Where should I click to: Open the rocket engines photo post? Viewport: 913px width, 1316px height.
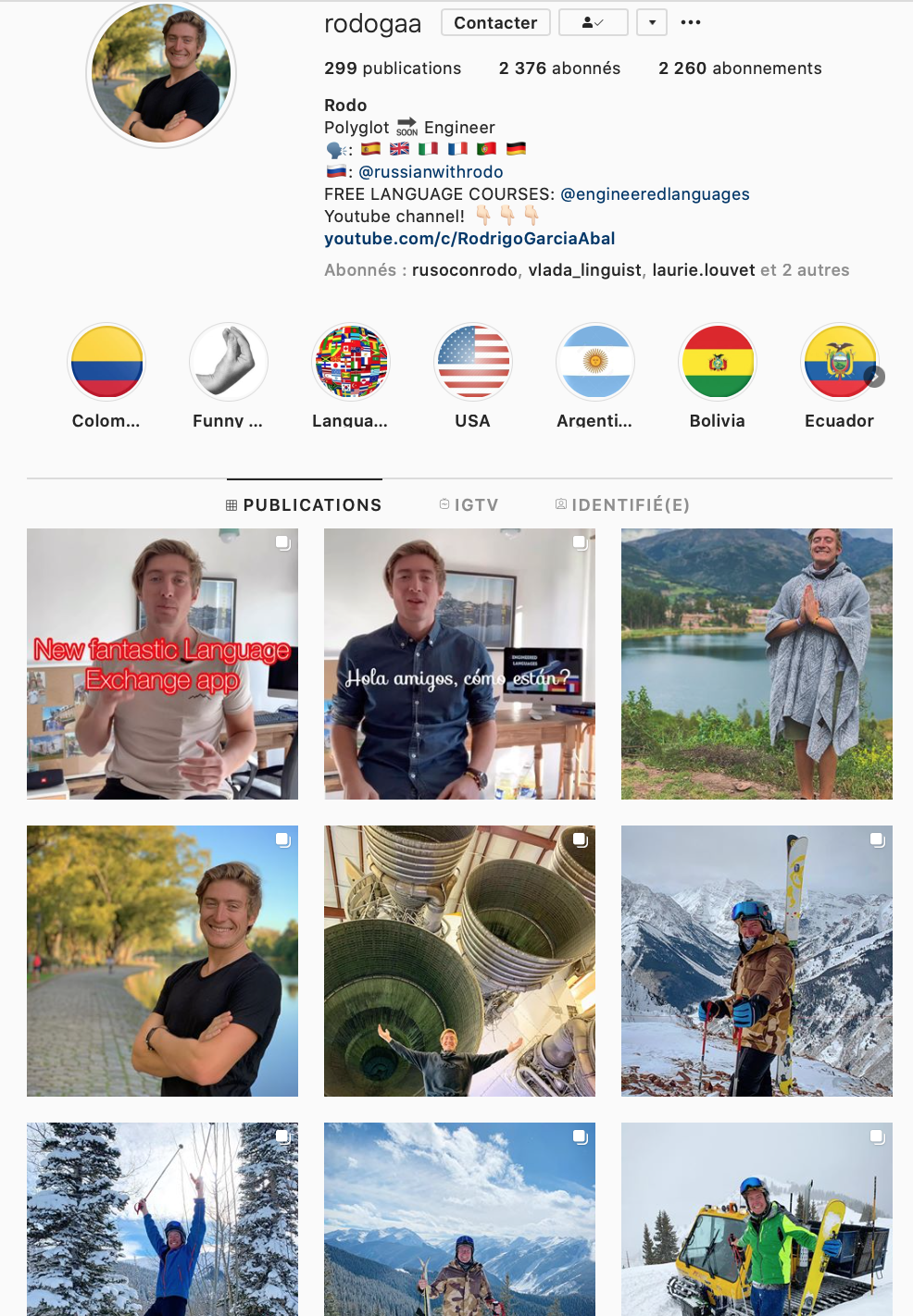459,961
